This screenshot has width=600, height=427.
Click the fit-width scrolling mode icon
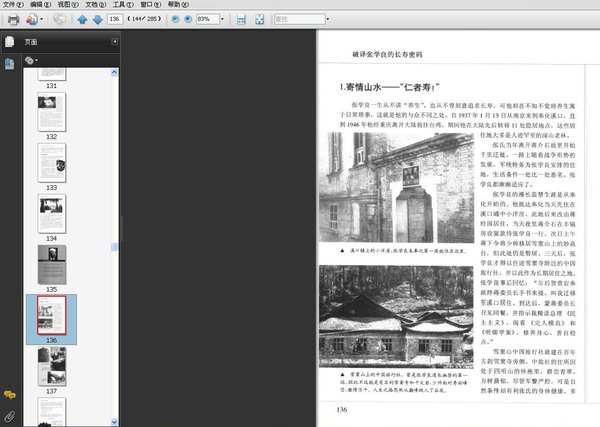238,19
